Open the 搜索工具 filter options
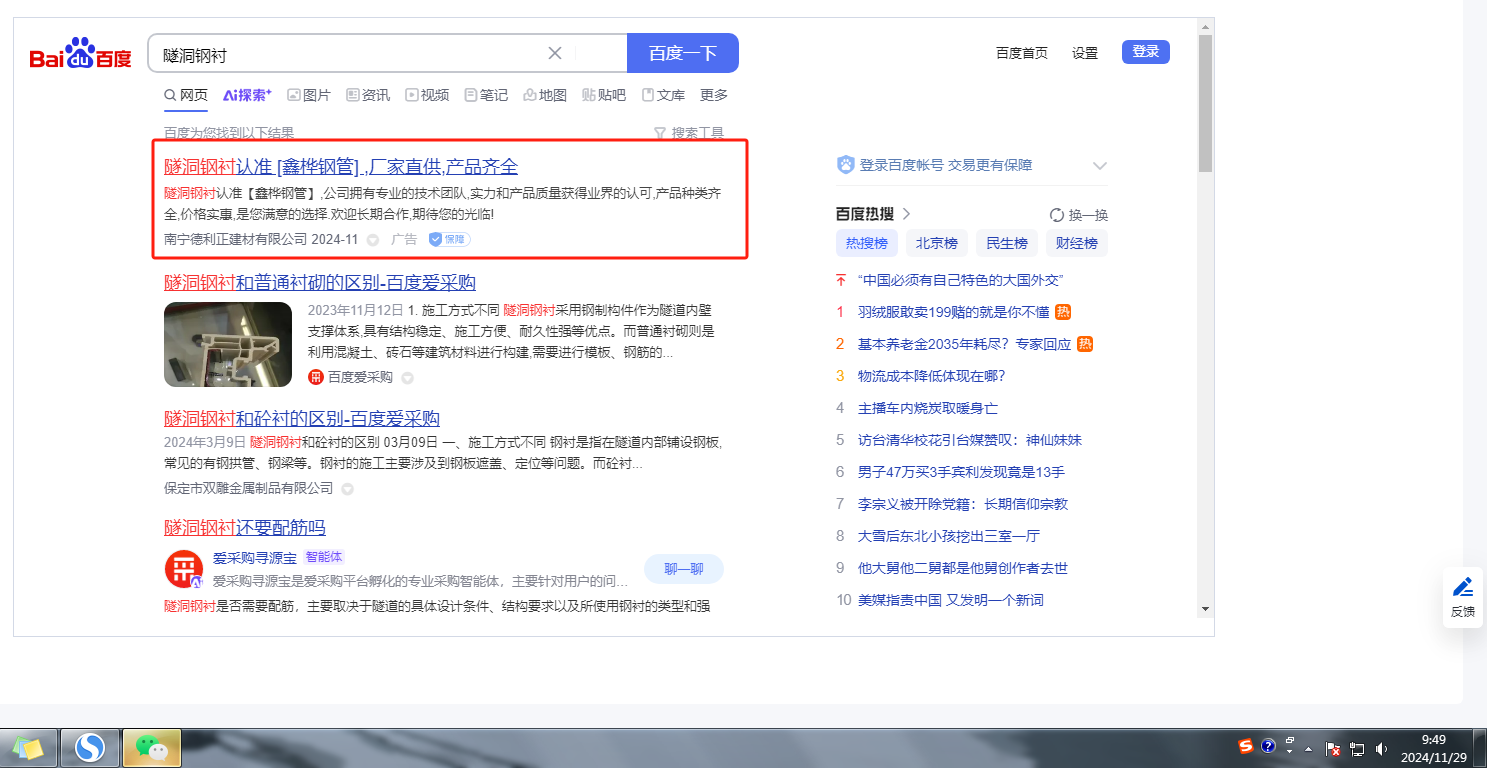Screen dimensions: 1487x768 [688, 133]
